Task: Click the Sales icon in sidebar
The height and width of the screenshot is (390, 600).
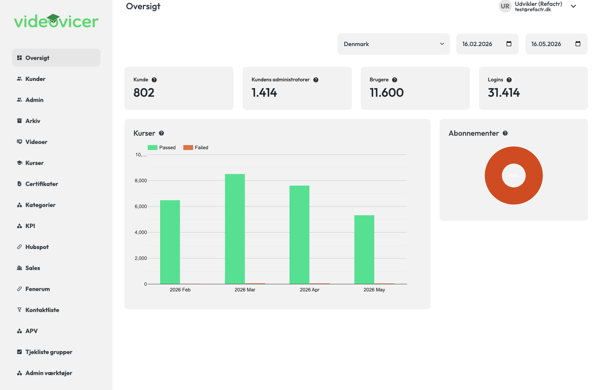Action: [x=19, y=268]
